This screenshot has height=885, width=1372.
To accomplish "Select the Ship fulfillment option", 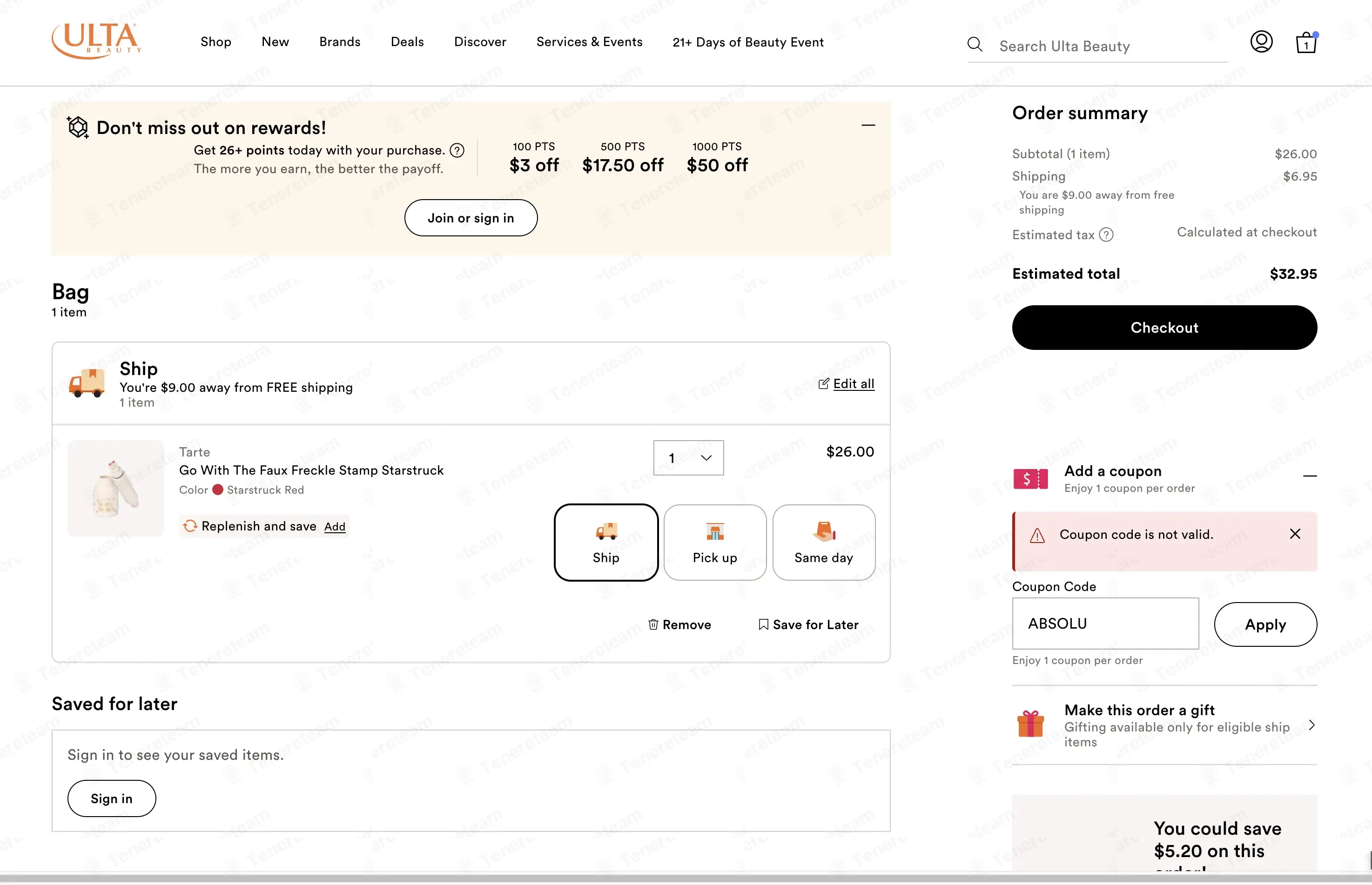I will (x=606, y=543).
